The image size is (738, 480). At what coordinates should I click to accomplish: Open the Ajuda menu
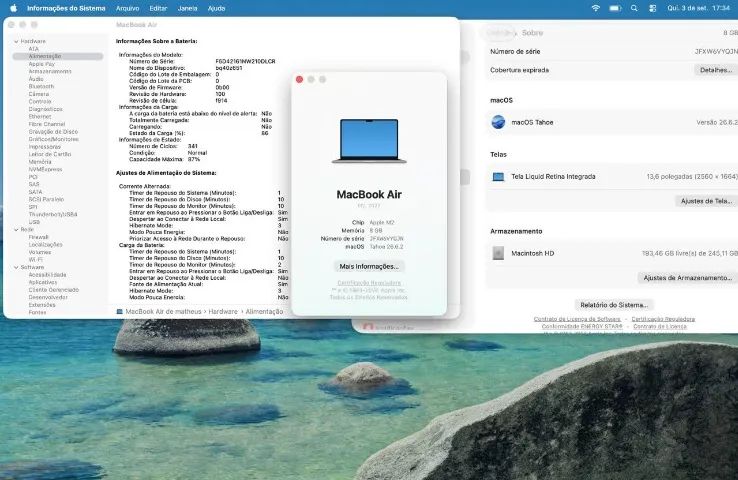pyautogui.click(x=217, y=8)
